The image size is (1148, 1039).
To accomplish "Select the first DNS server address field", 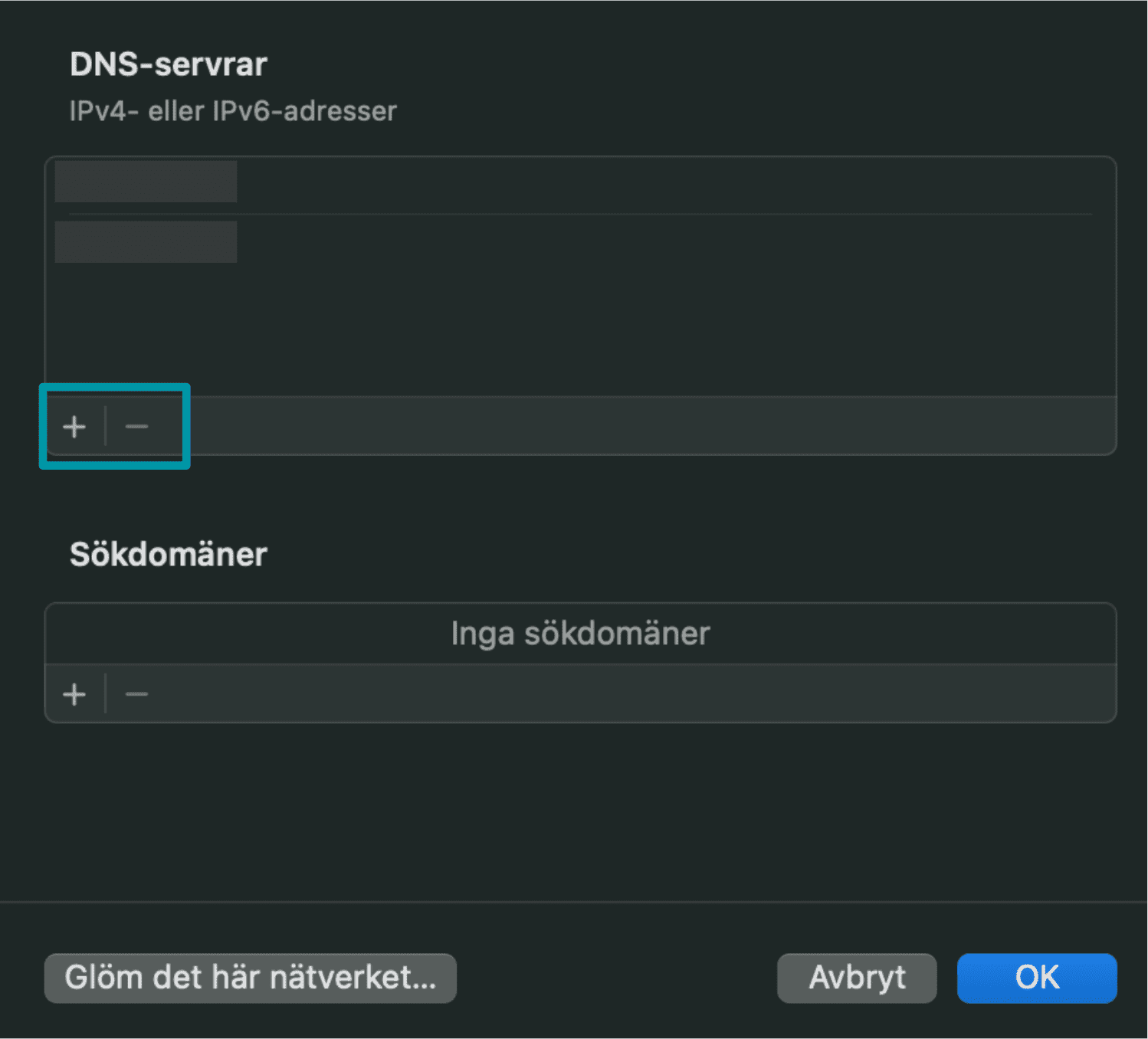I will (x=146, y=182).
